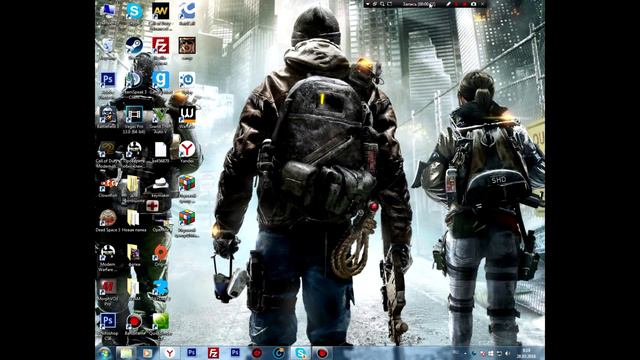
Task: Select the white hat keymaker icon
Action: click(160, 183)
